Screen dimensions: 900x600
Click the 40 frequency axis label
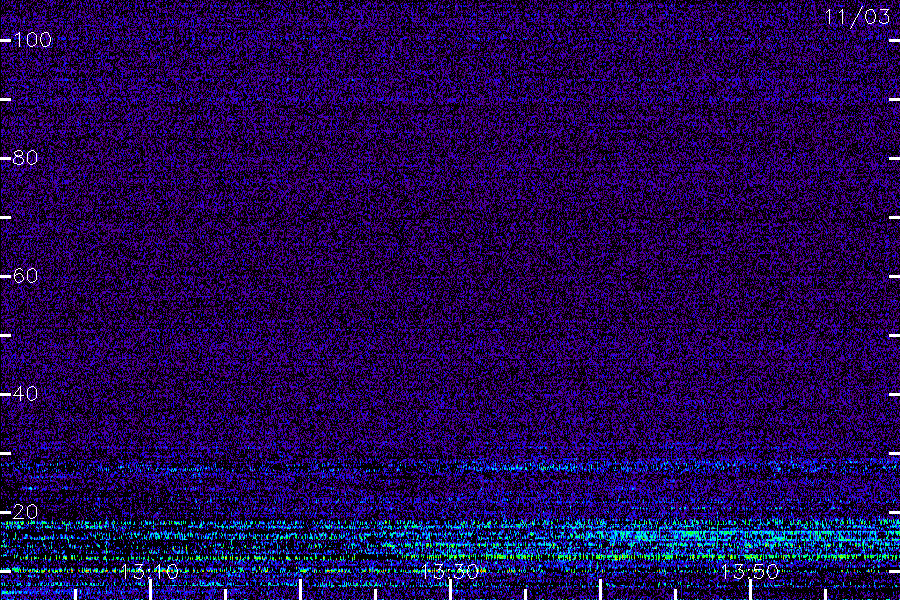[x=25, y=394]
